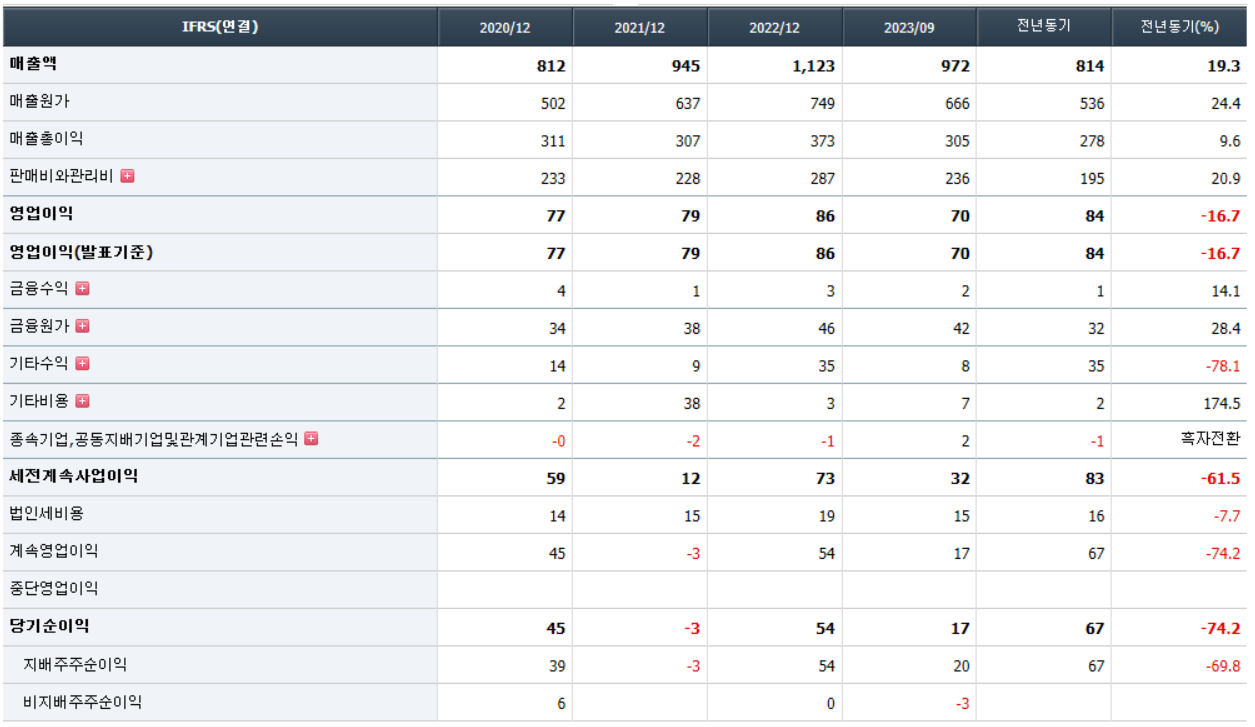Click 판매비와관리비 value 287 for 2022/12
1255x727 pixels.
click(x=822, y=178)
